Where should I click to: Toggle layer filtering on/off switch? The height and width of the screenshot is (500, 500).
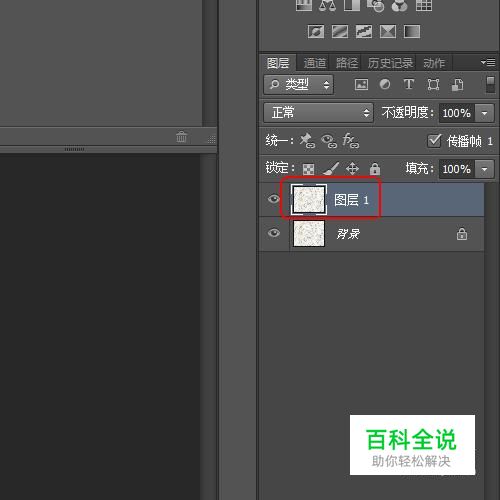click(490, 84)
